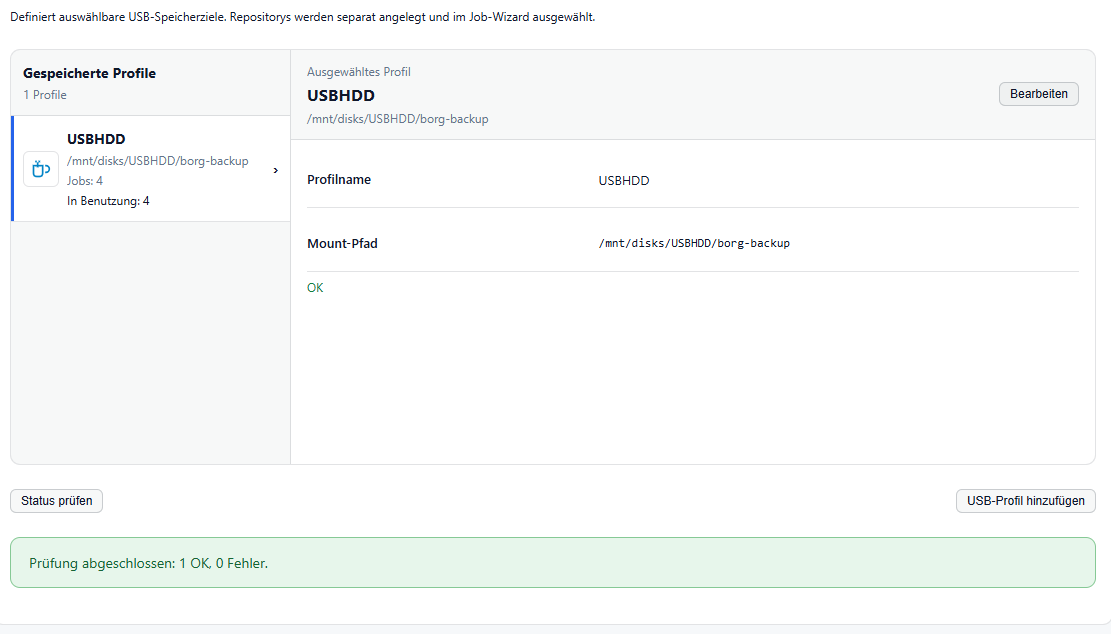Click the Gespeicherte Profile heading
Screen dimensions: 1111x634
pos(89,73)
